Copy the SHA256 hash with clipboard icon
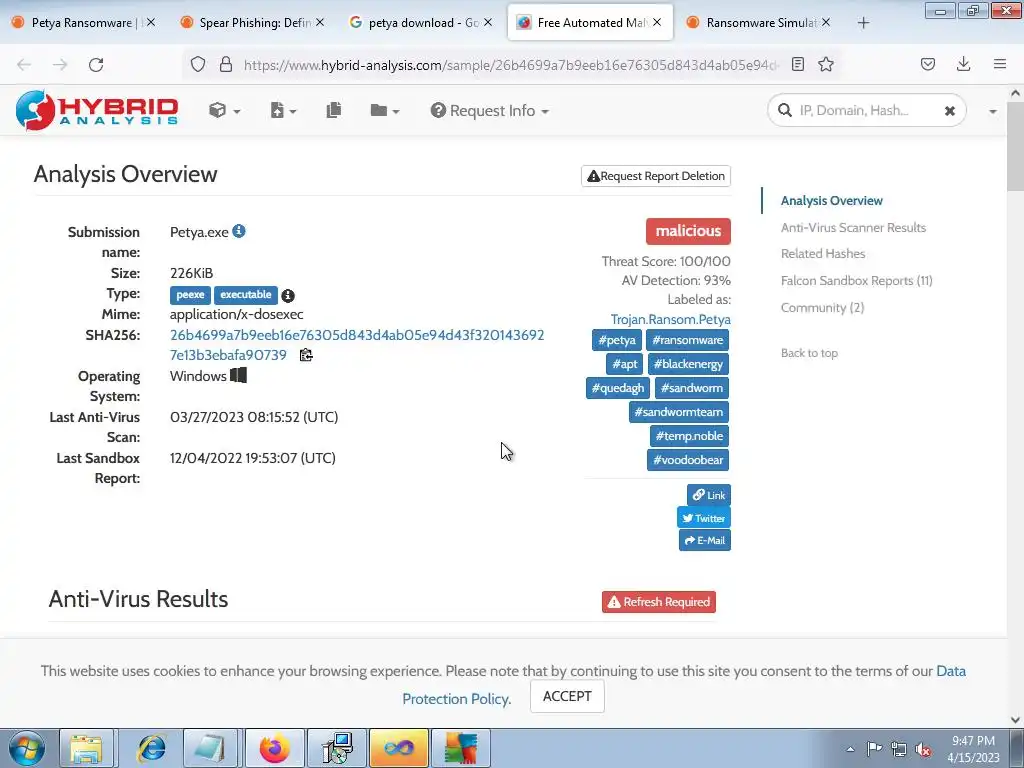 point(306,355)
